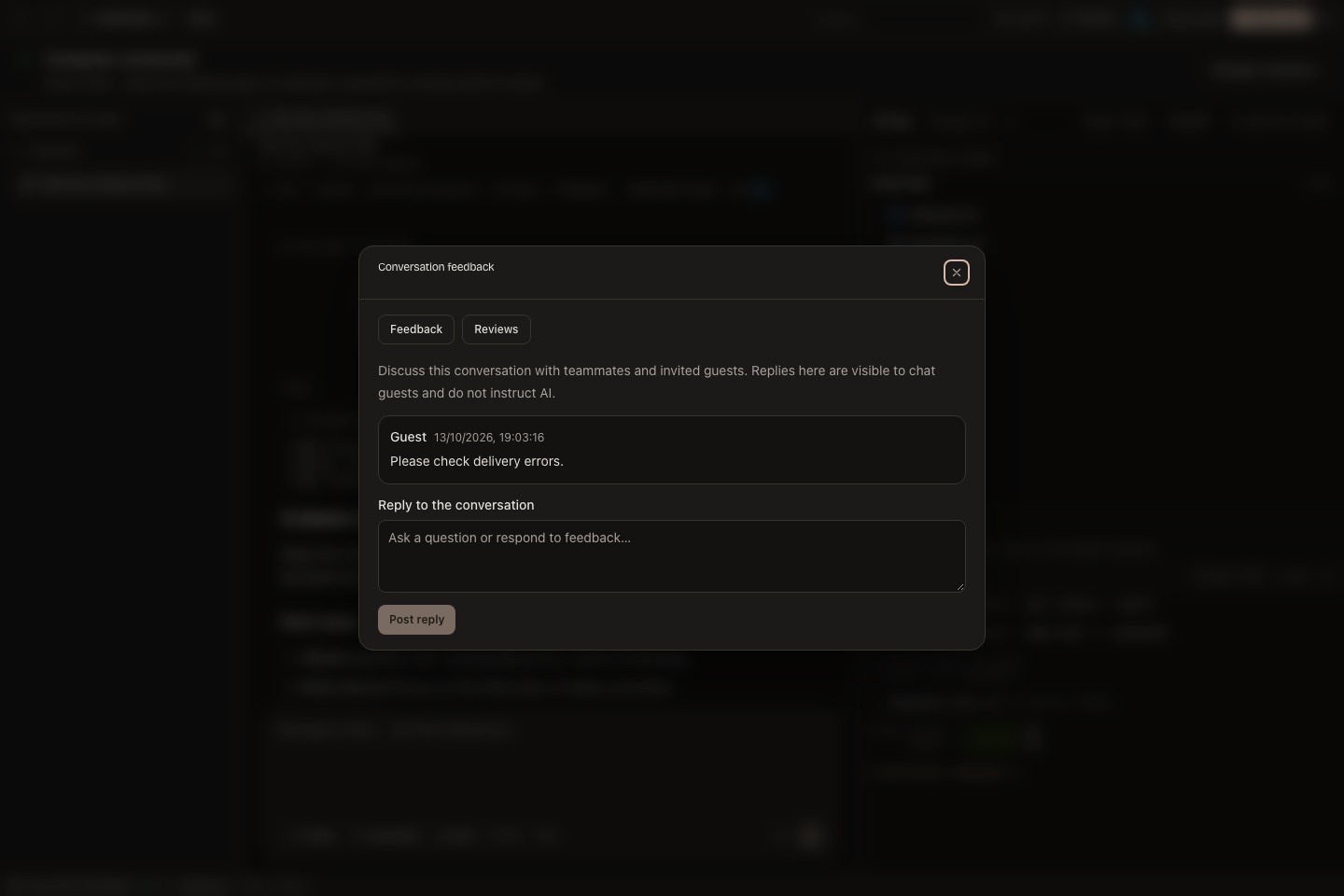
Task: Select the 'Please check delivery errors.' comment text
Action: (477, 461)
